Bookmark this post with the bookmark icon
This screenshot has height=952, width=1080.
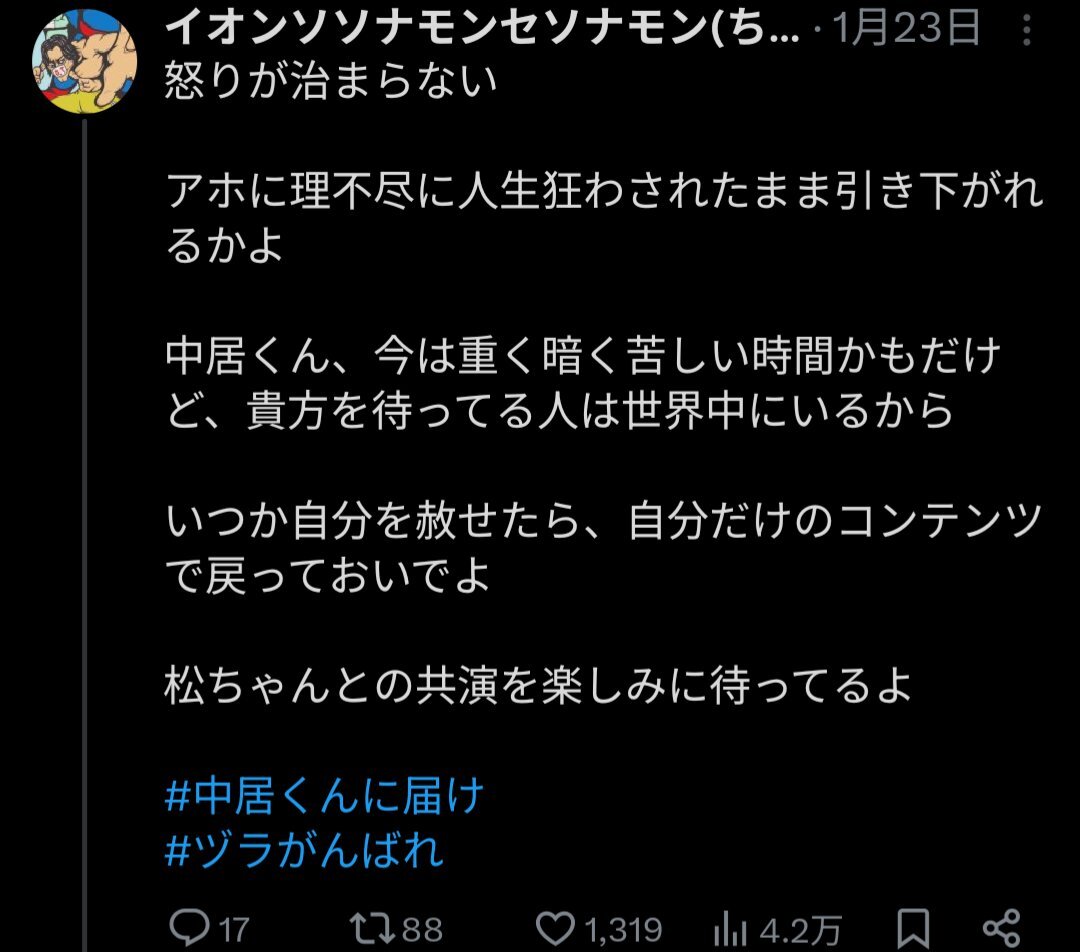[913, 929]
